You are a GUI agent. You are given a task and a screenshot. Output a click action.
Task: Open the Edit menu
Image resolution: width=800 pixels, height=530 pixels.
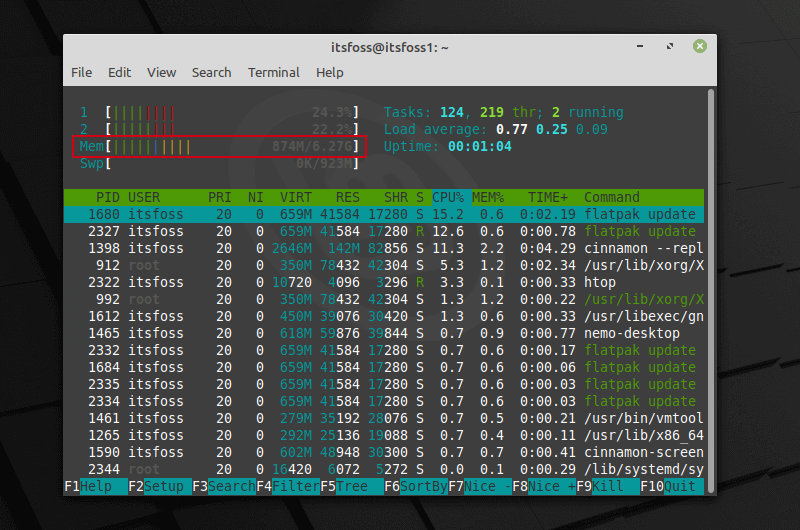(119, 72)
